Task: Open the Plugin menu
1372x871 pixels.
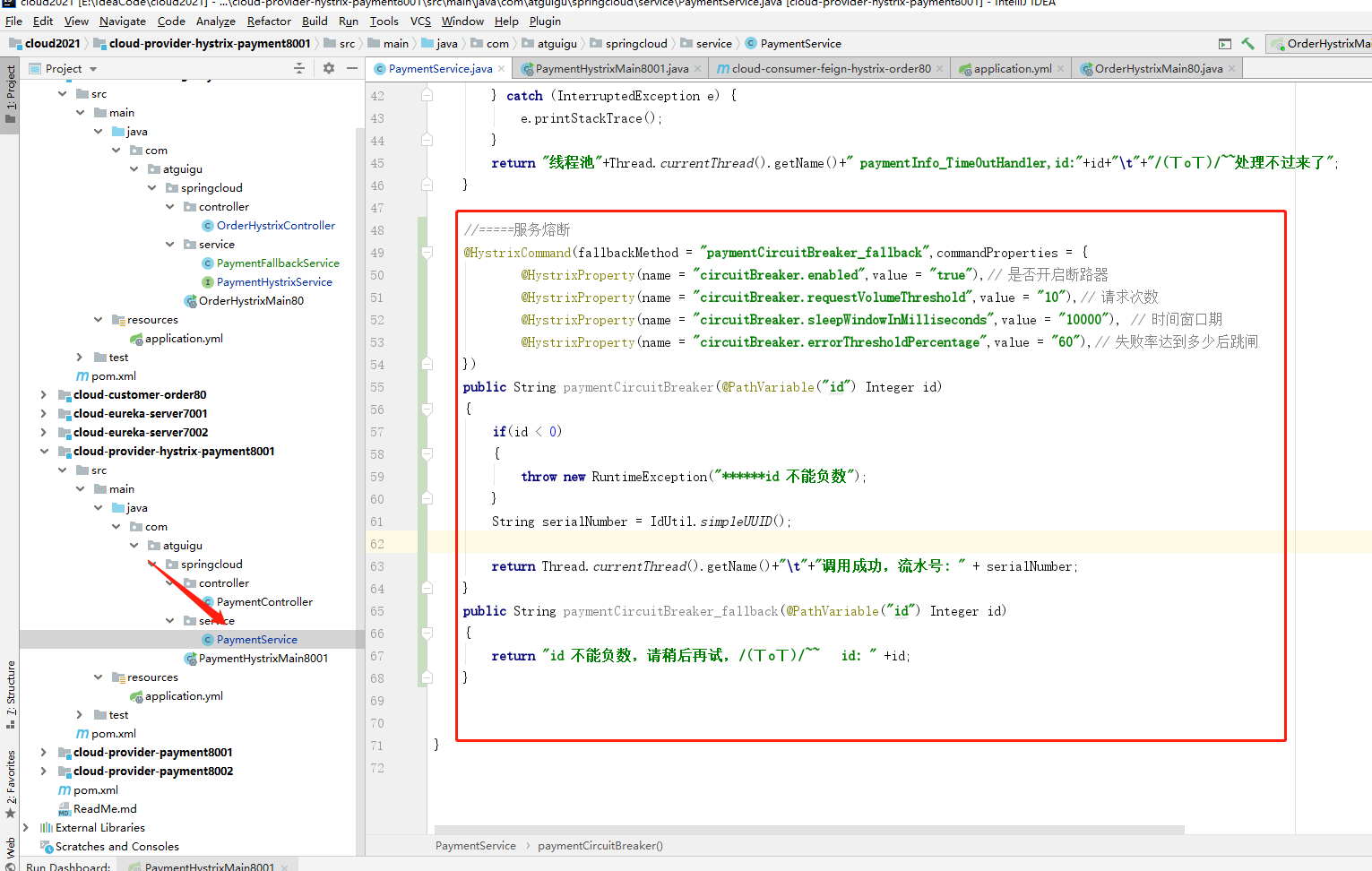Action: pyautogui.click(x=545, y=21)
